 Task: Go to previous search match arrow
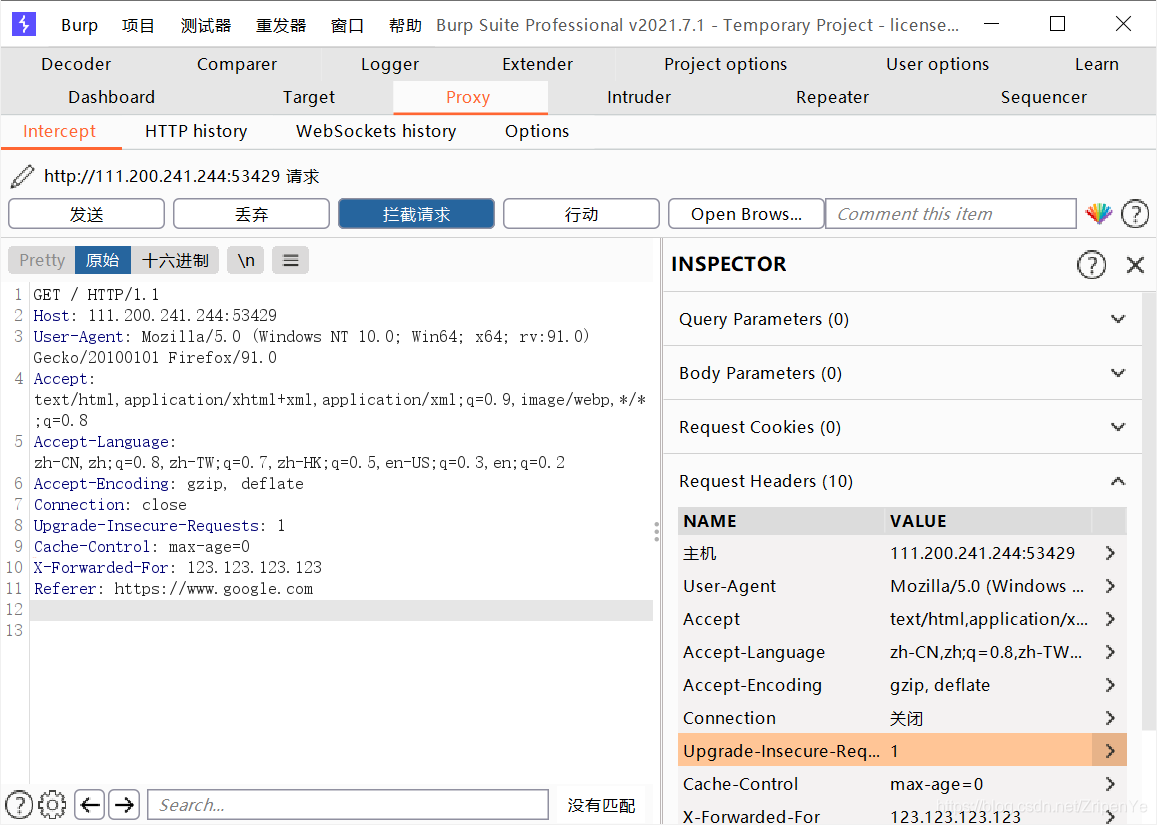click(90, 804)
